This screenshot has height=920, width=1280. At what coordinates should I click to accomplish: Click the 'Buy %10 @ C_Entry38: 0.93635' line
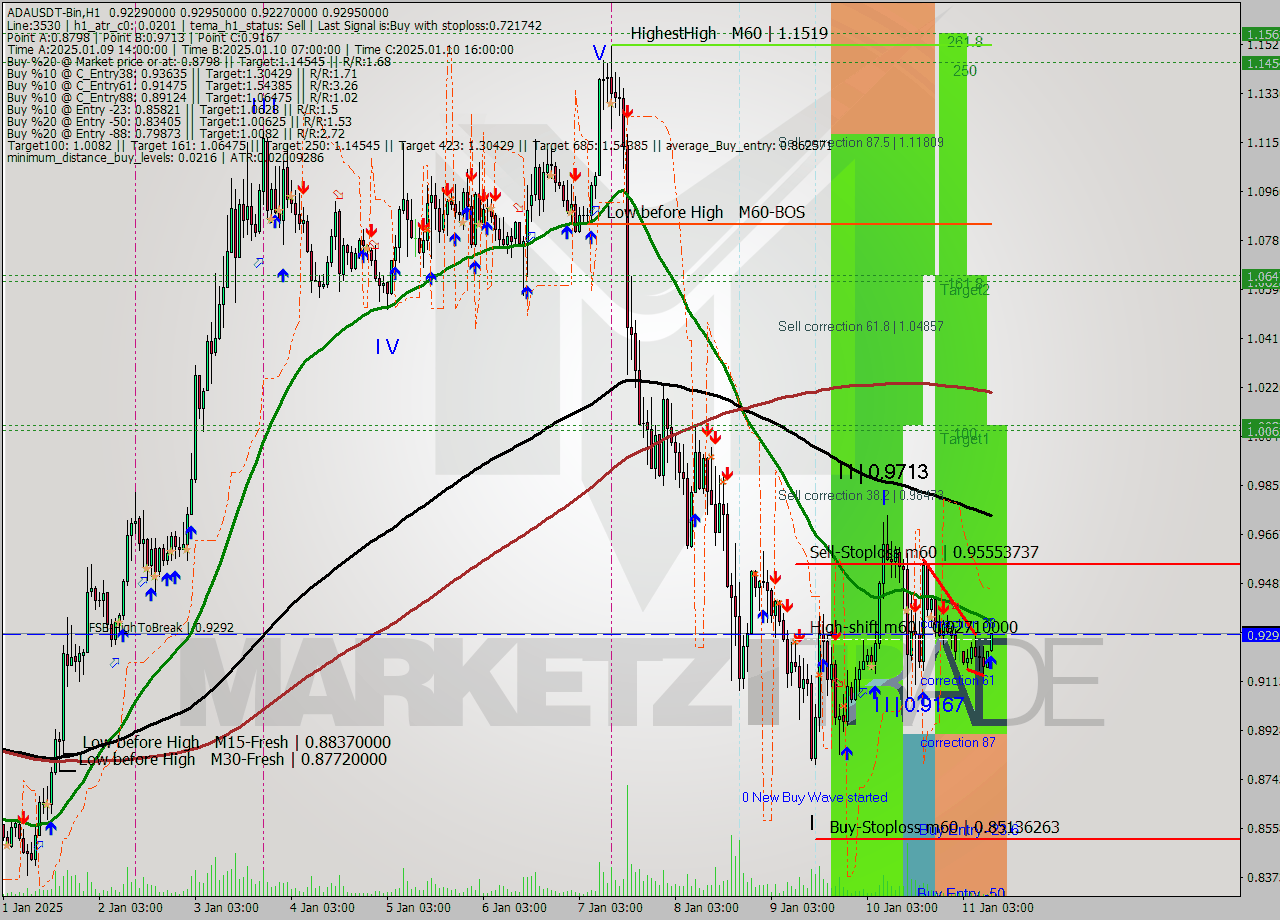click(x=182, y=73)
